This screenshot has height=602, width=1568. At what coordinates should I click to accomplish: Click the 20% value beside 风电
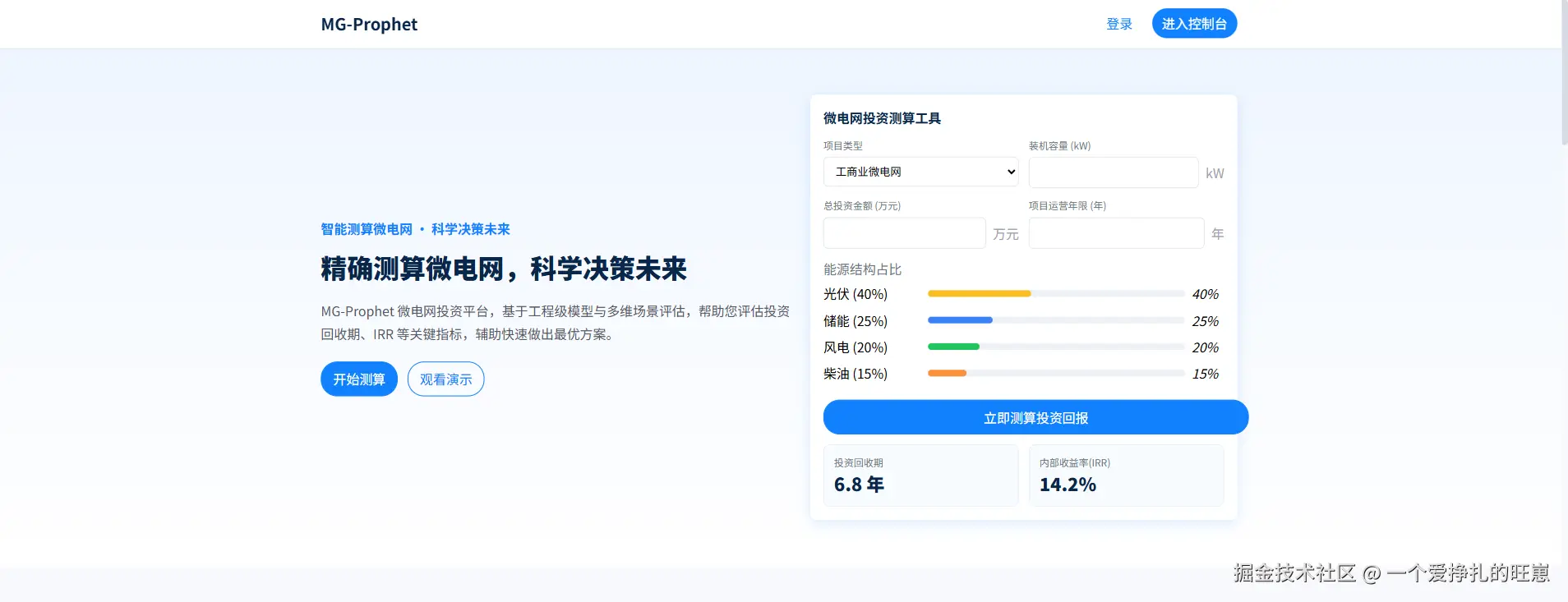click(1205, 347)
